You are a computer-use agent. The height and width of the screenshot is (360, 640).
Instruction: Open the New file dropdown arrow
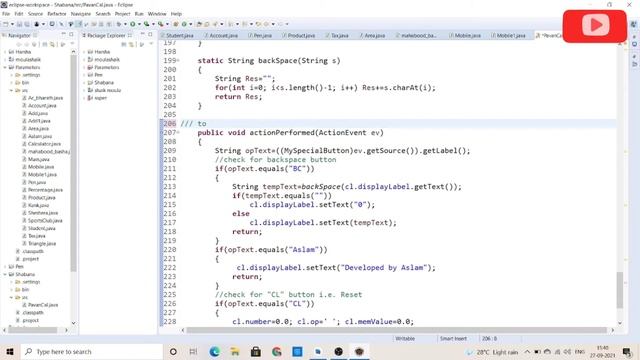(12, 24)
